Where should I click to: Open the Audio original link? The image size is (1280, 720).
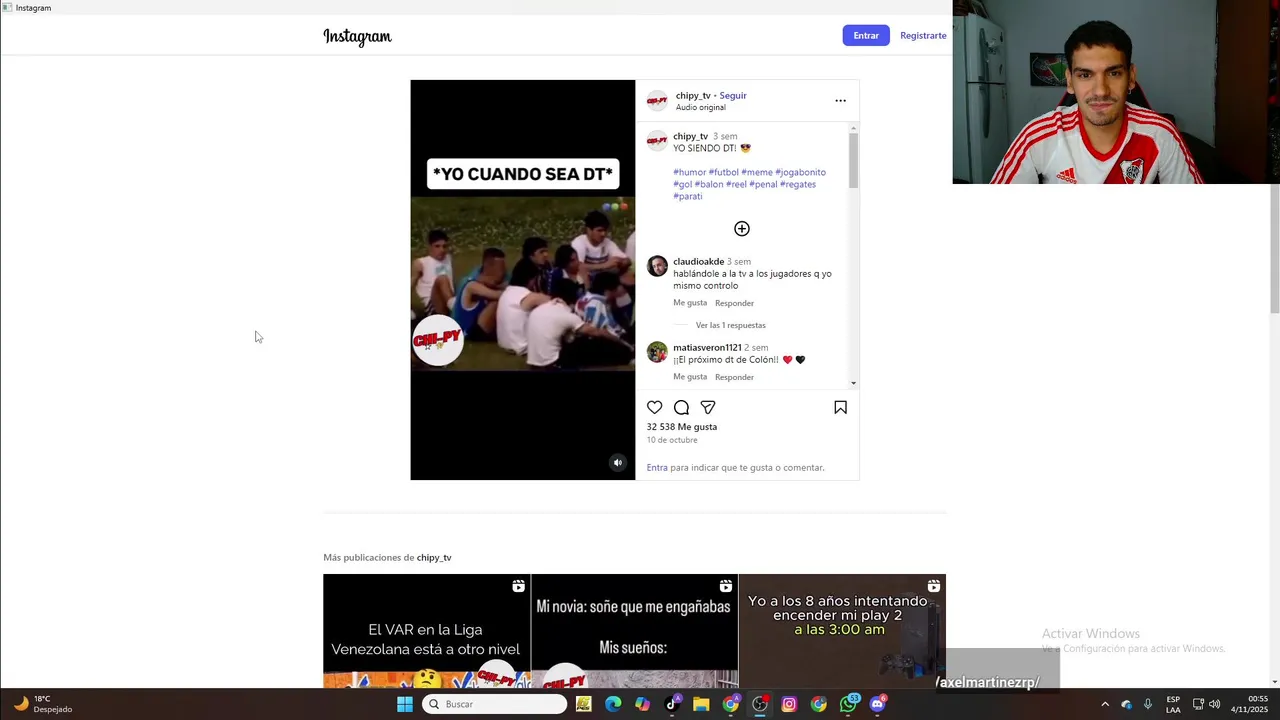click(700, 107)
